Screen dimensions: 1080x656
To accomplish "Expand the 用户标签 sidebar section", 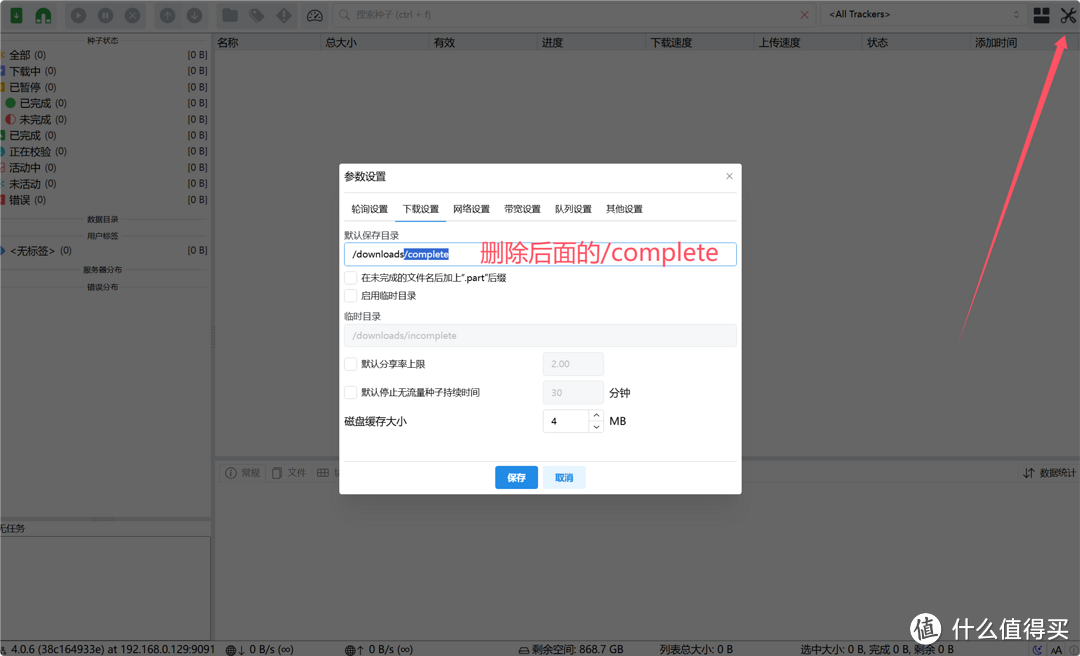I will point(105,233).
